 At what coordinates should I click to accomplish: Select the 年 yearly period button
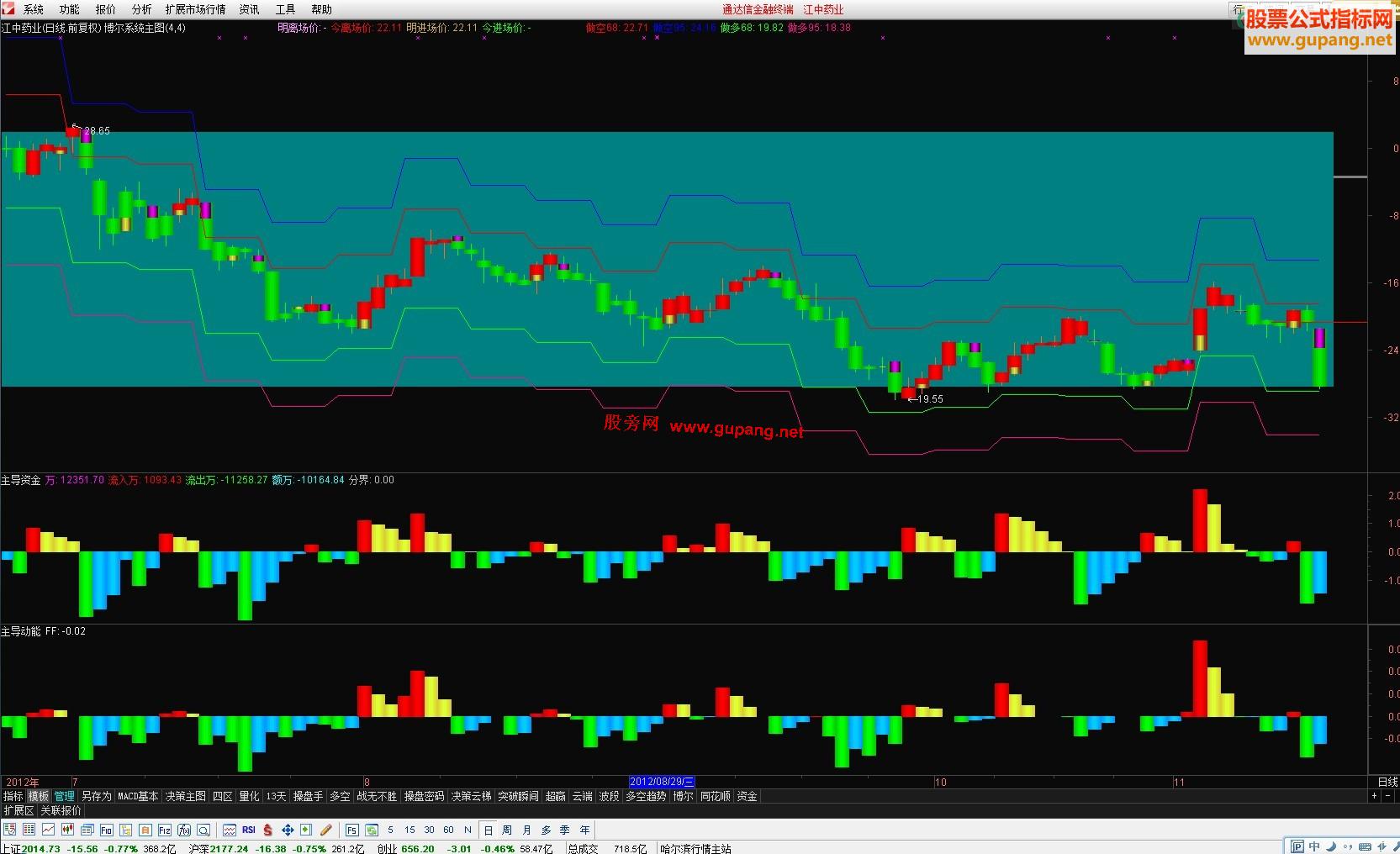click(584, 830)
